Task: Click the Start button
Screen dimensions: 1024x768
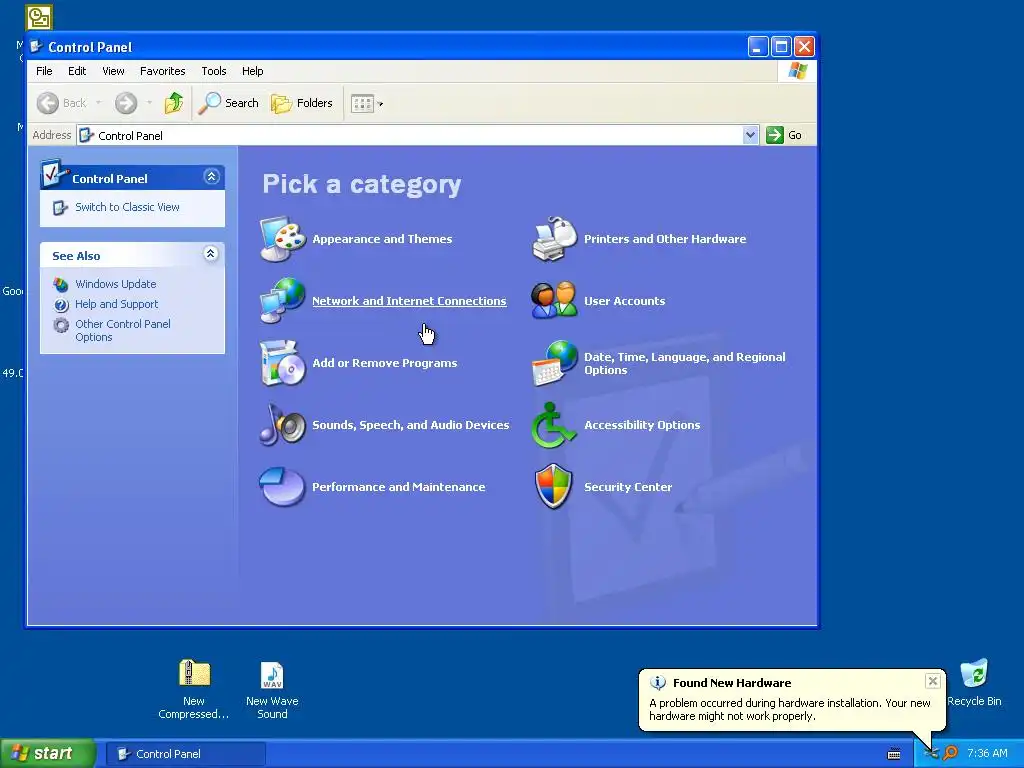Action: [x=48, y=754]
